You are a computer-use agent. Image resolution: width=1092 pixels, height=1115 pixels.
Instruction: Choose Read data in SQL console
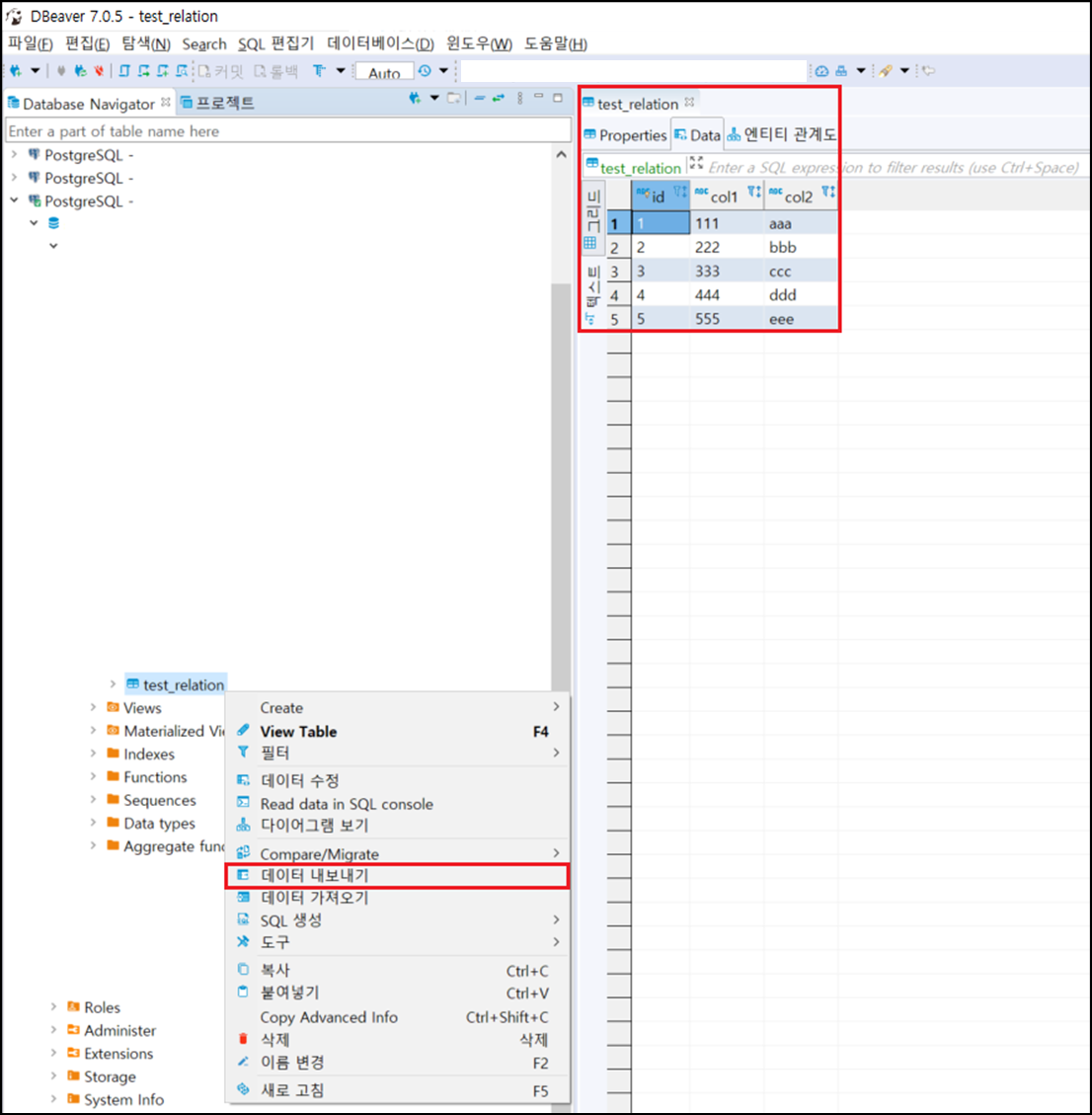pos(398,804)
